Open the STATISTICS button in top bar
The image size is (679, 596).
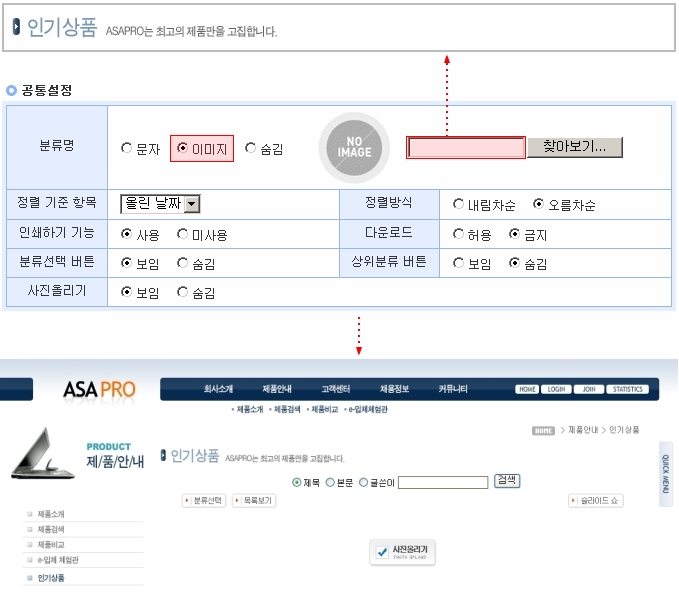(x=627, y=389)
